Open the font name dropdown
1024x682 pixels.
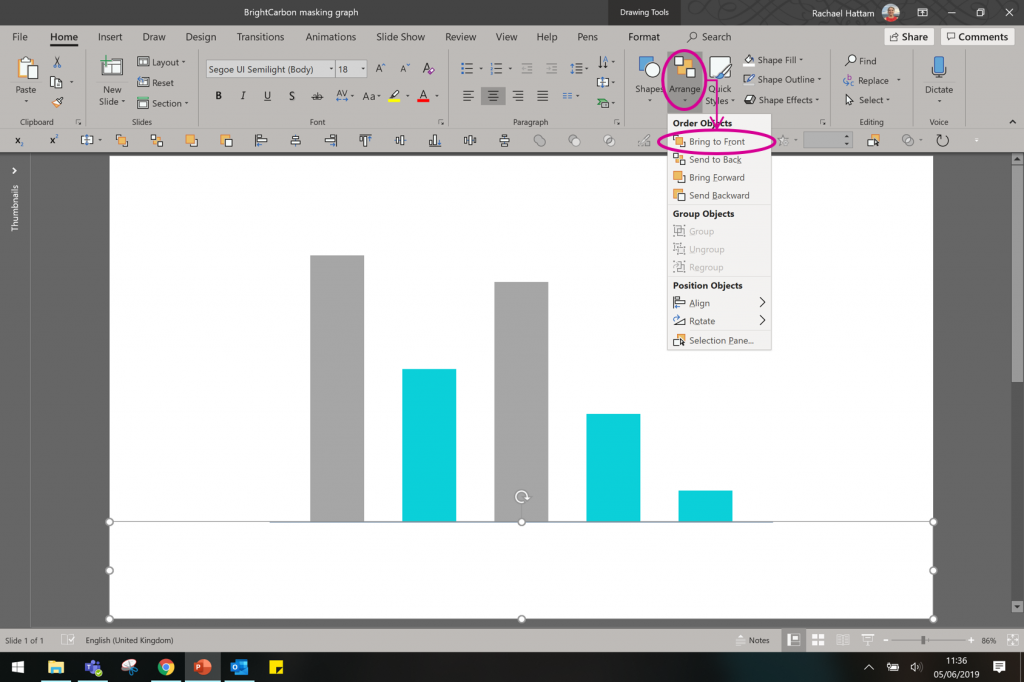coord(330,68)
